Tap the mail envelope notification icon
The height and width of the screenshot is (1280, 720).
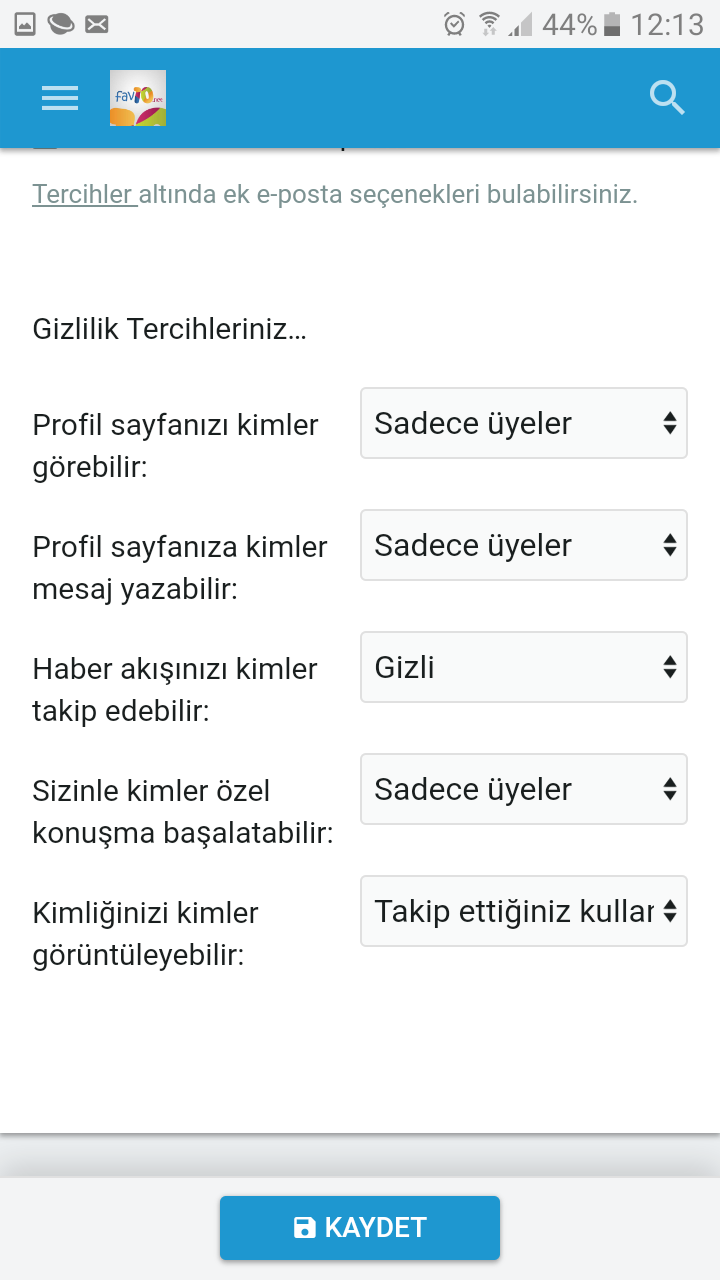click(96, 24)
